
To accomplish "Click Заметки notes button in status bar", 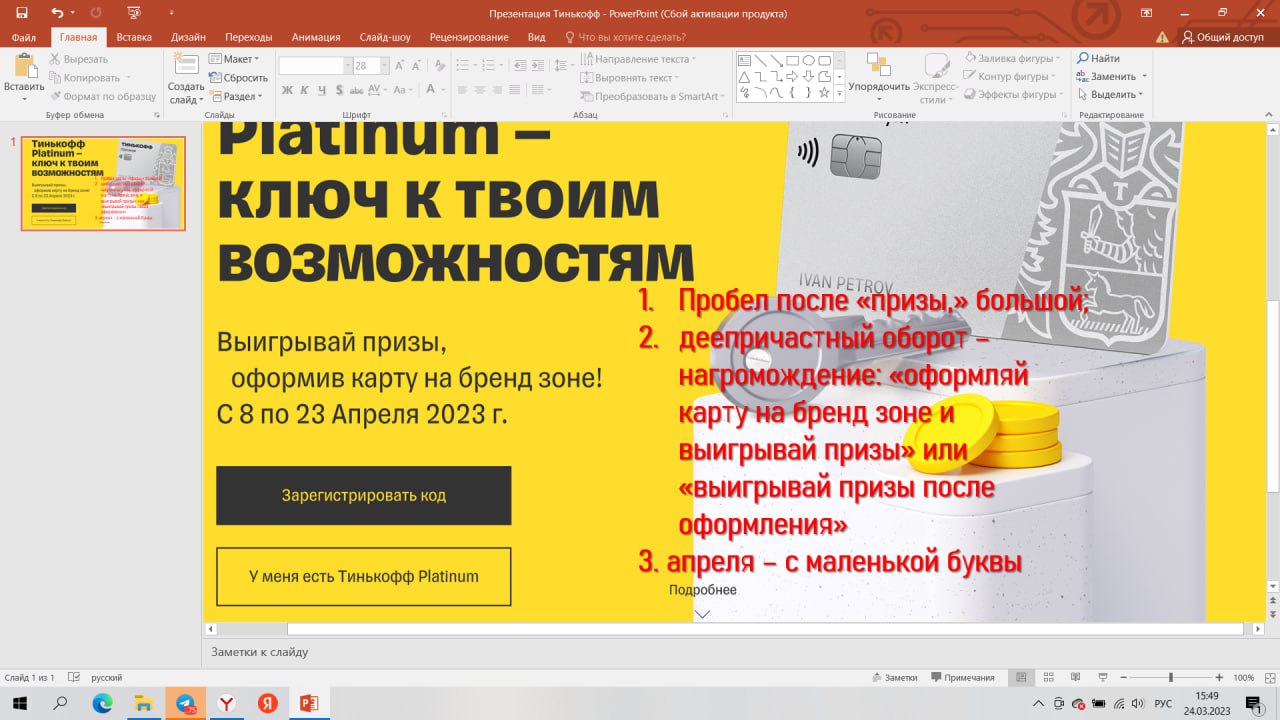I will point(893,677).
